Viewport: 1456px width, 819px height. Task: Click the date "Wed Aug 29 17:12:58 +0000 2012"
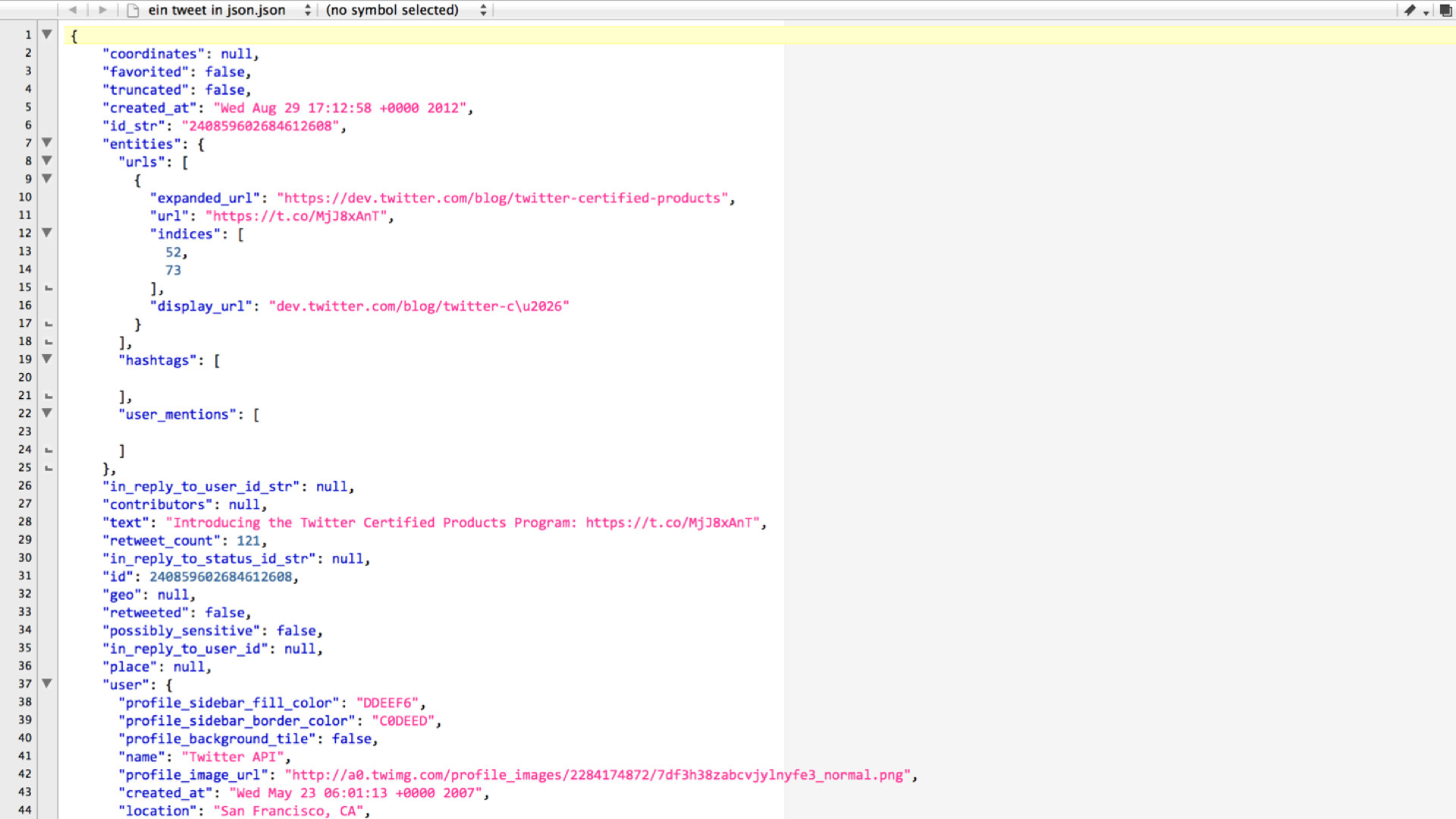(340, 108)
